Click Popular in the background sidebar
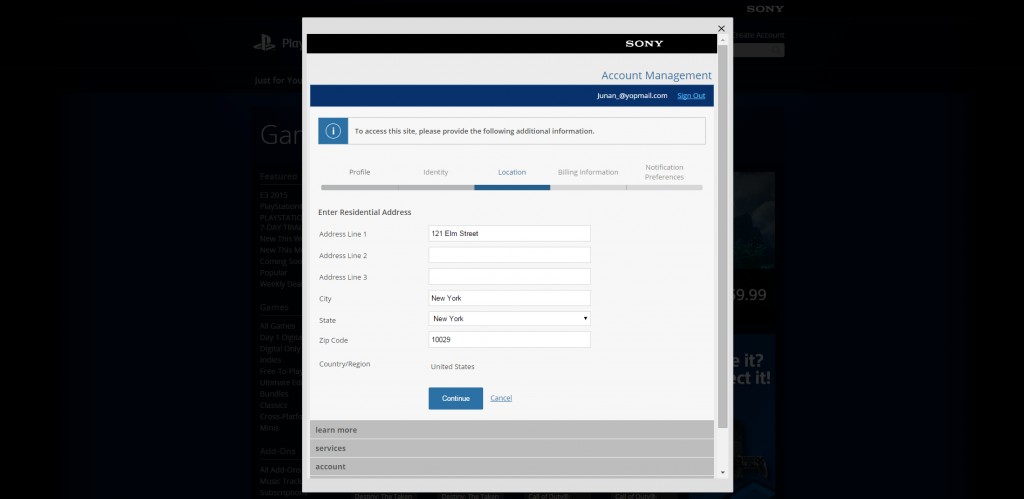Screen dimensions: 1024x499 click(273, 272)
